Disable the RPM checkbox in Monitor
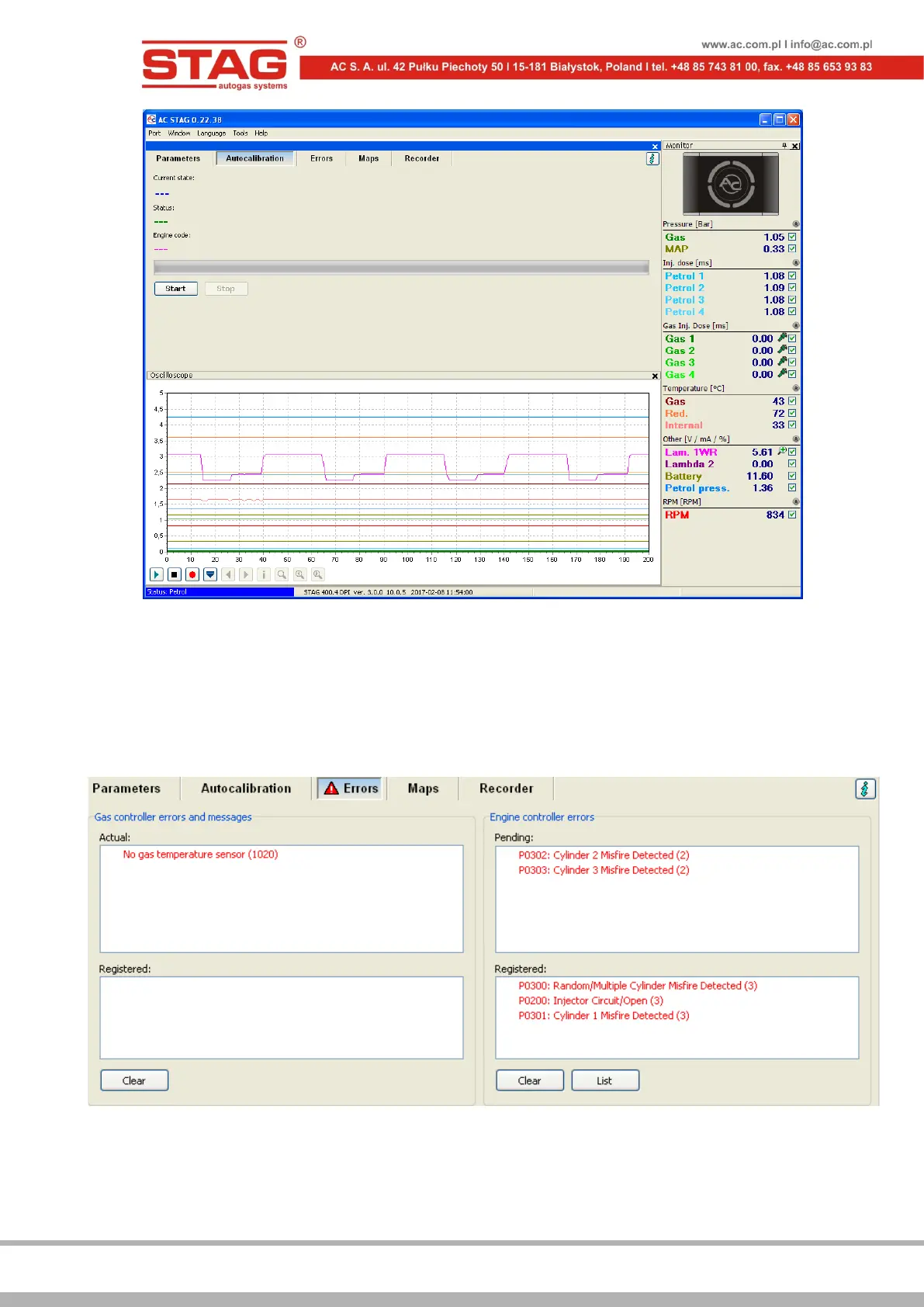This screenshot has width=924, height=1307. click(x=792, y=515)
